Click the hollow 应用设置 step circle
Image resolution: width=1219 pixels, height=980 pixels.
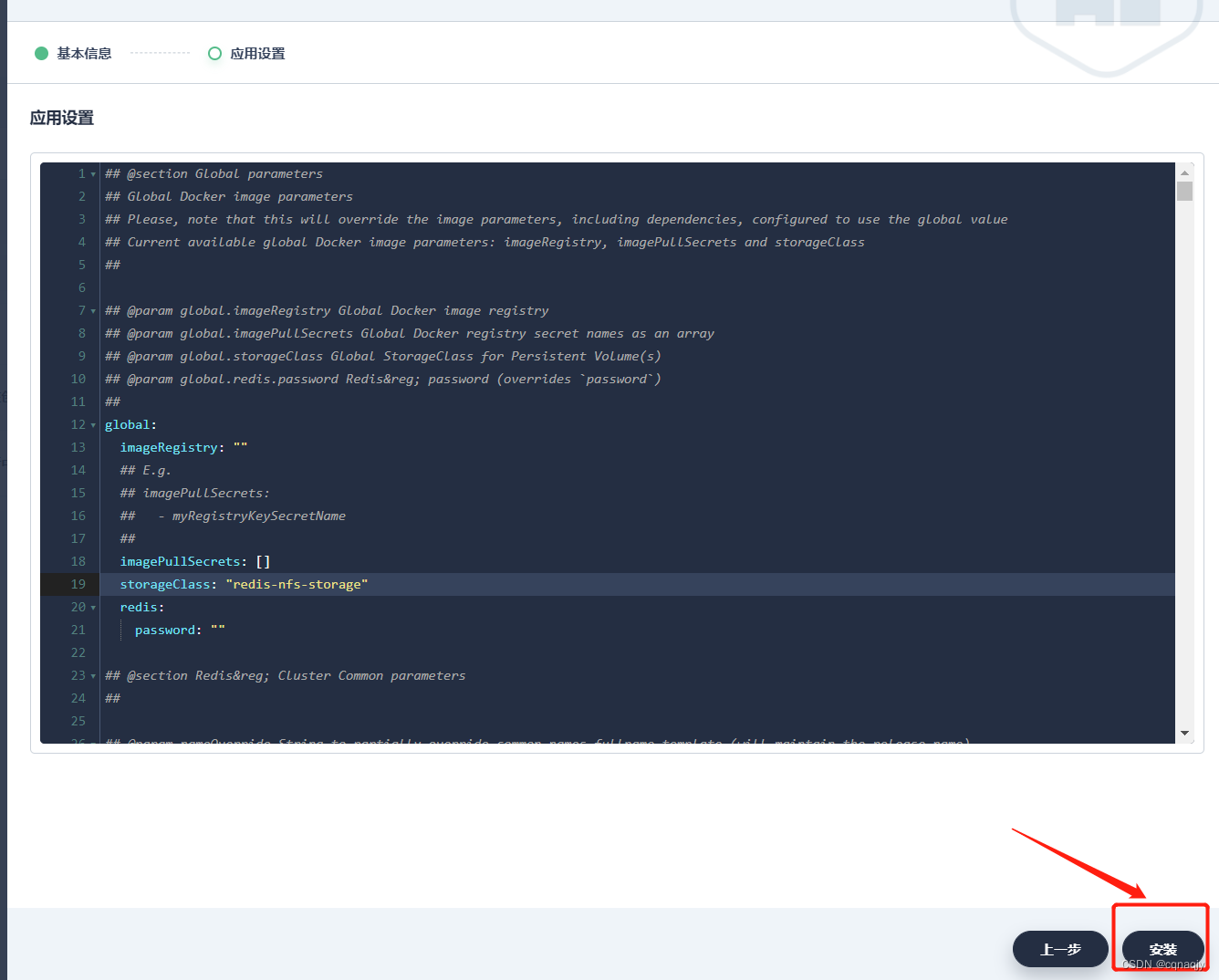(214, 54)
